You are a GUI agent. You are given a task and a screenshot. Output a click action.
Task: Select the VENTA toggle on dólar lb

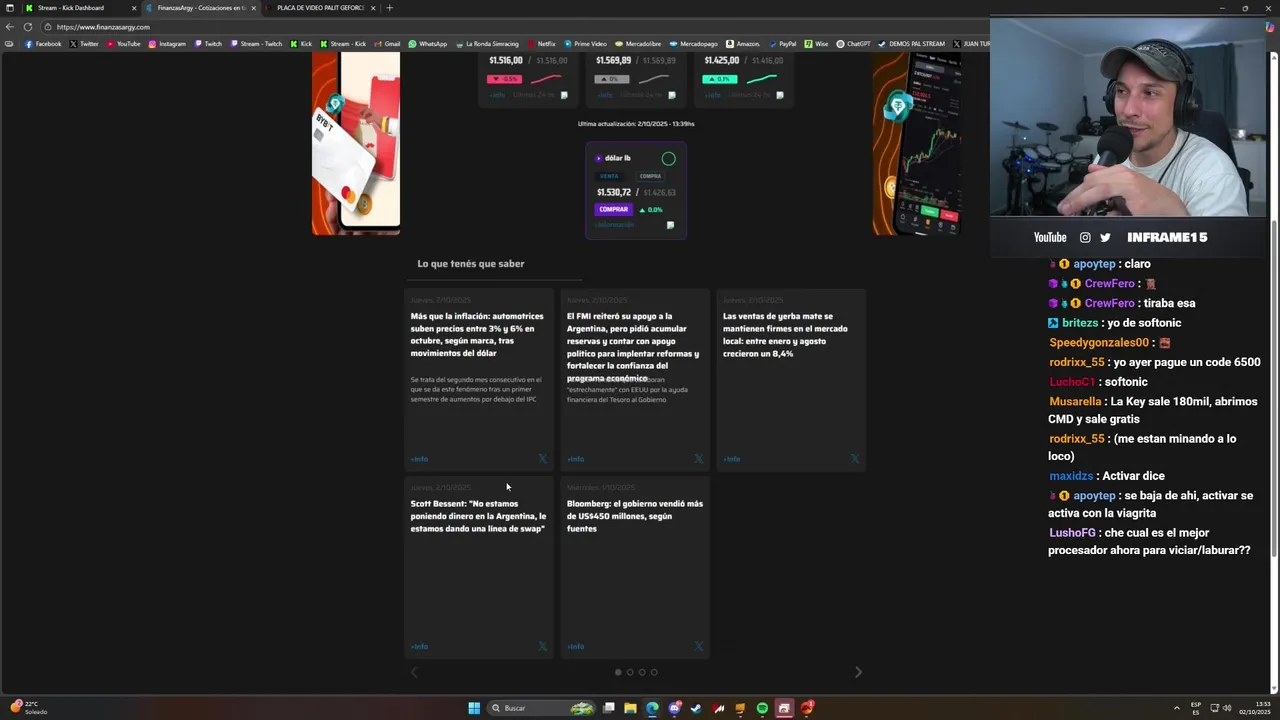(x=609, y=176)
